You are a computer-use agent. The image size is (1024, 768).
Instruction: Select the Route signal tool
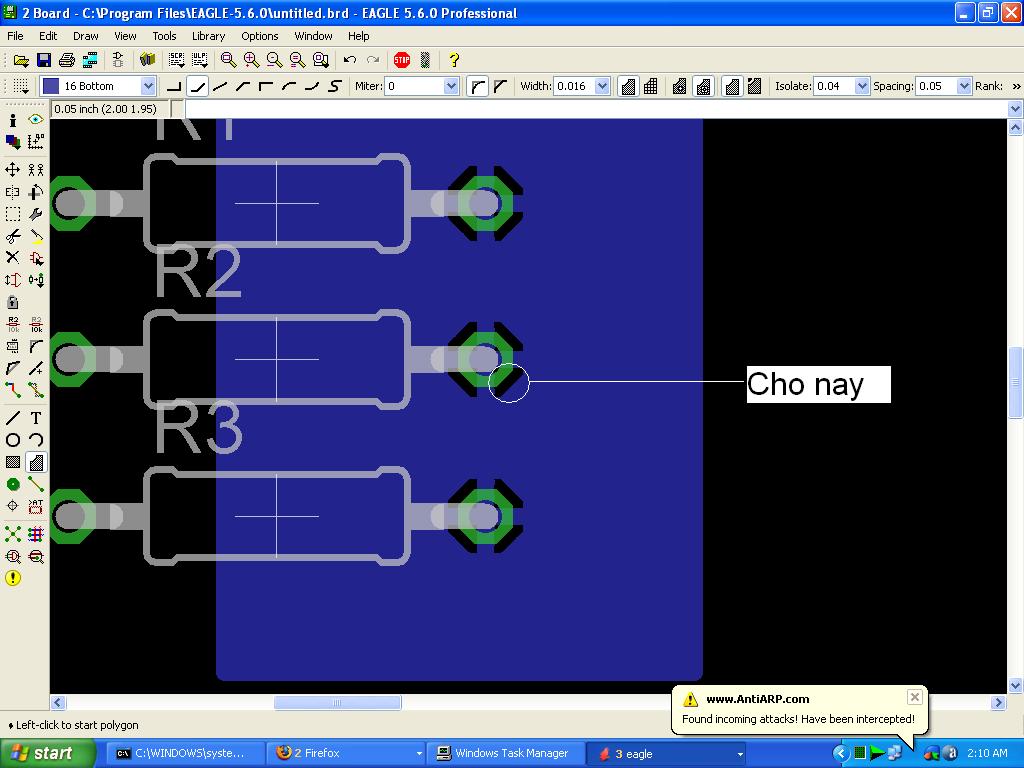coord(12,390)
